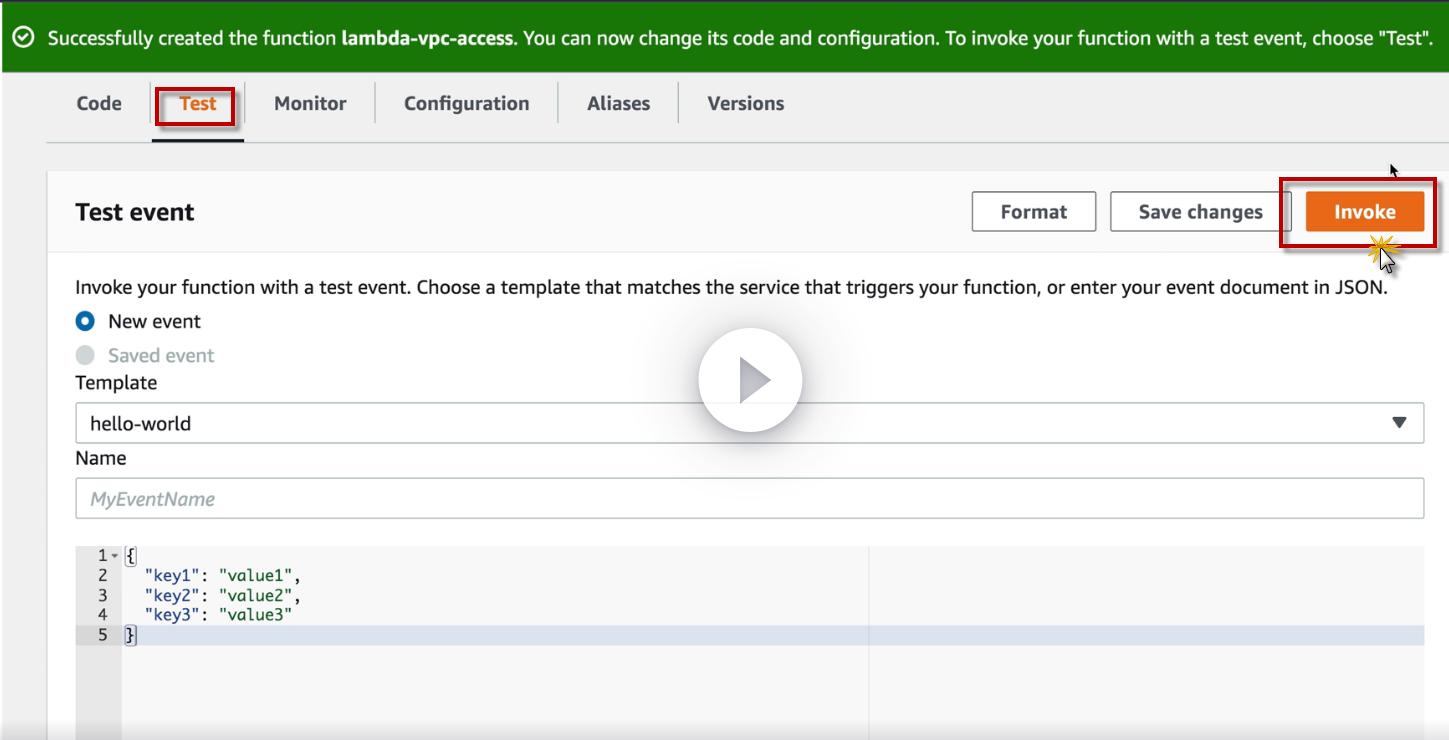Select the New event radio button
The height and width of the screenshot is (740, 1449).
(x=86, y=321)
